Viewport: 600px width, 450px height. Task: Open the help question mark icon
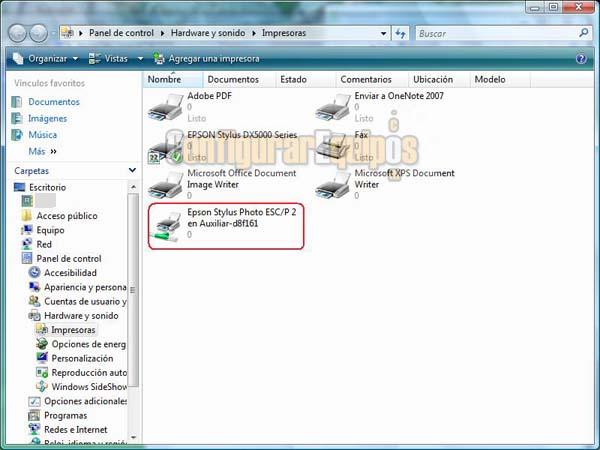click(581, 59)
